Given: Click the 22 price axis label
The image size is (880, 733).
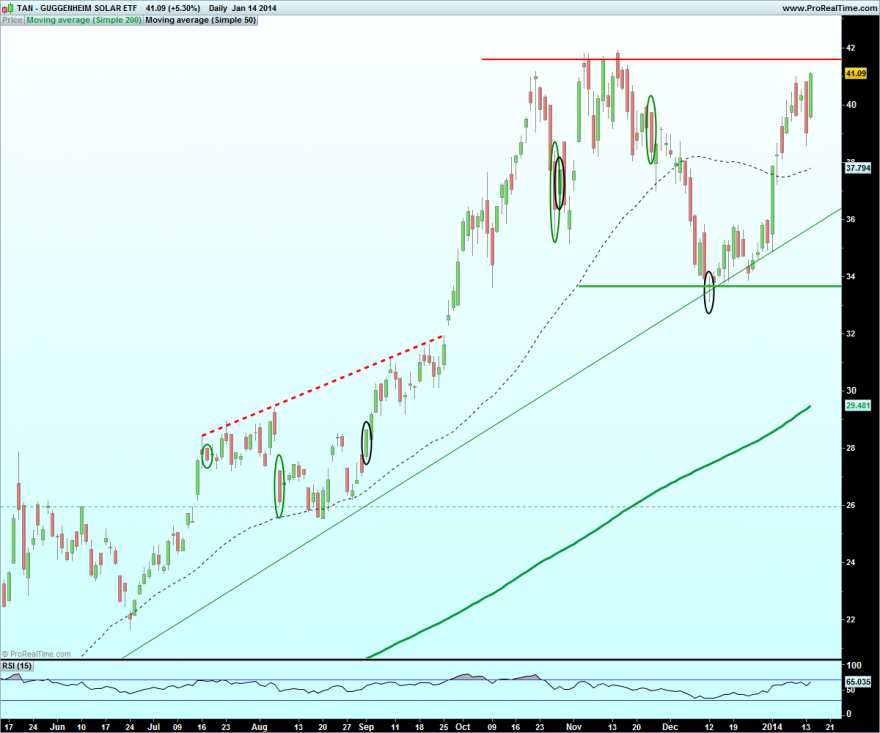Looking at the screenshot, I should (851, 619).
